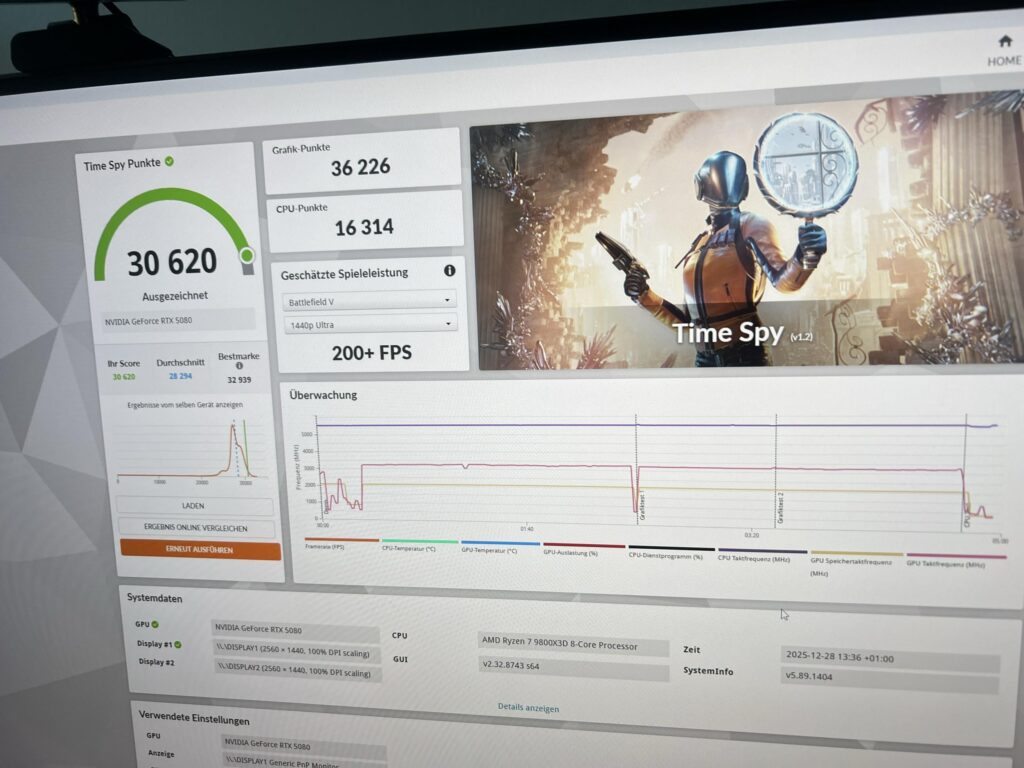Click the 'AMD Ryzen 7 9800X3D 8-Core Processor' field
Screen dimensions: 1024x768
pos(573,644)
